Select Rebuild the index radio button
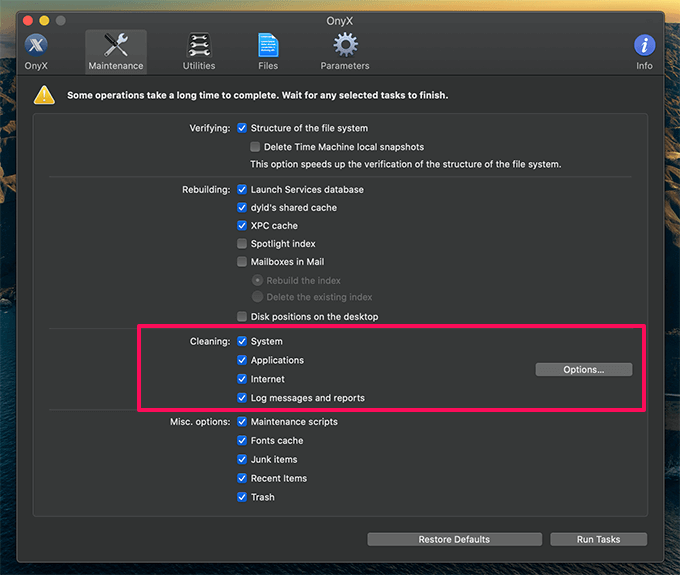 [x=257, y=280]
